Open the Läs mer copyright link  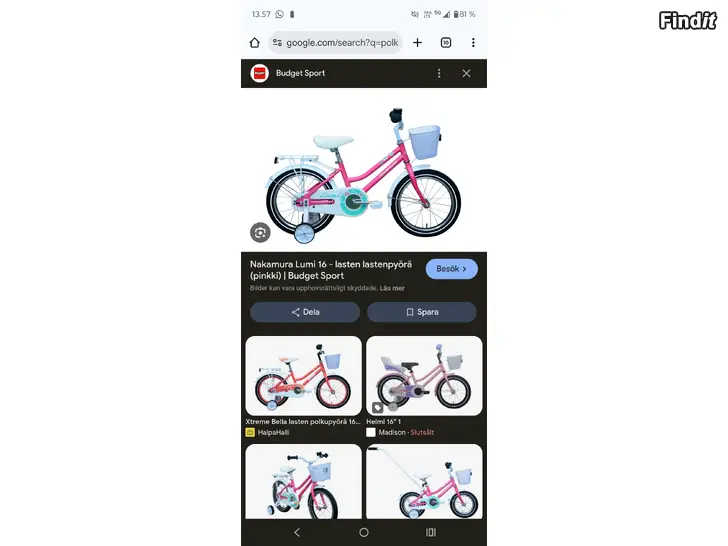pos(392,288)
